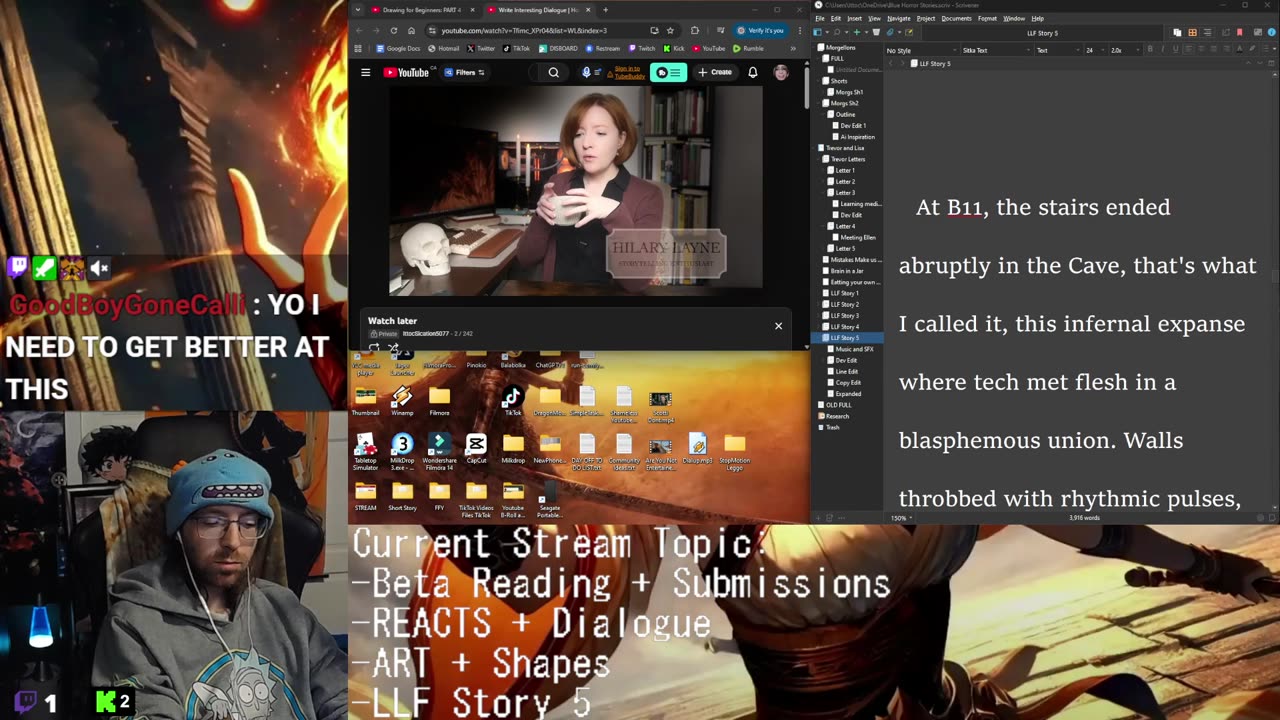Switch Scrivener to corkboard view
The height and width of the screenshot is (720, 1280).
click(1192, 32)
